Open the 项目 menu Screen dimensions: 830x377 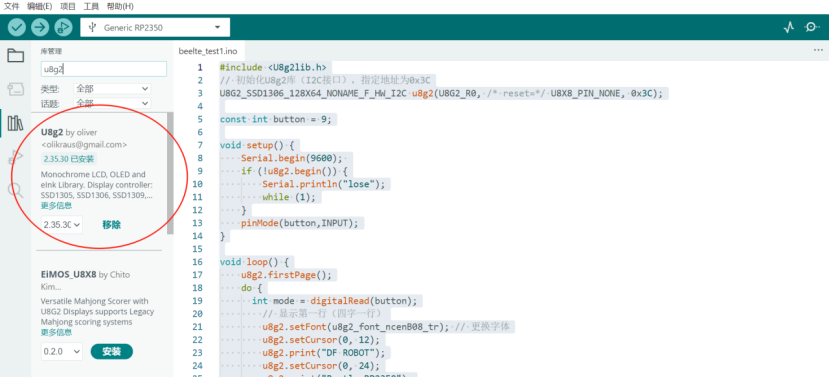[68, 6]
